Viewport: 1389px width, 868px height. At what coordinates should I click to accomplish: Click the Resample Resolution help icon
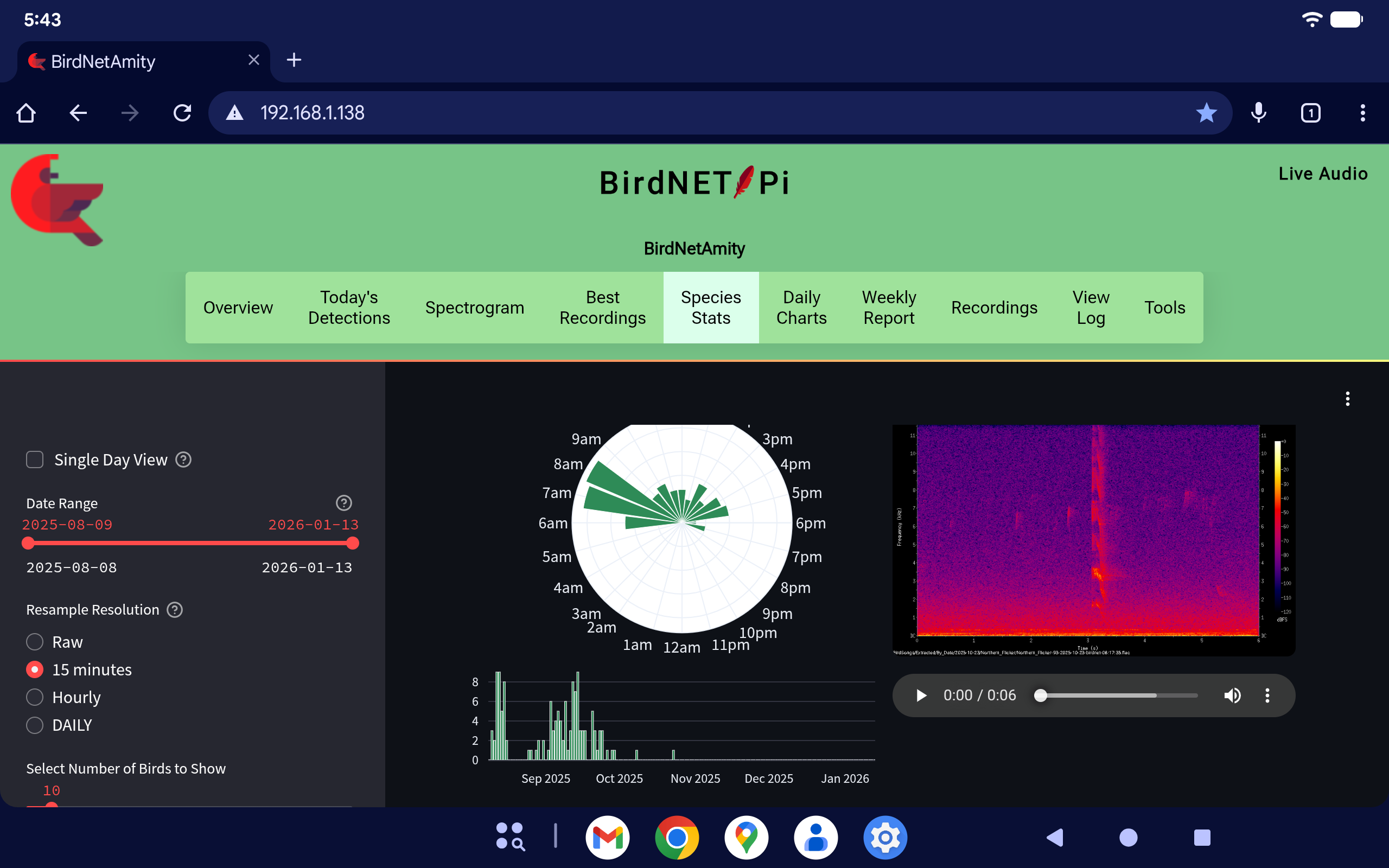[x=175, y=610]
